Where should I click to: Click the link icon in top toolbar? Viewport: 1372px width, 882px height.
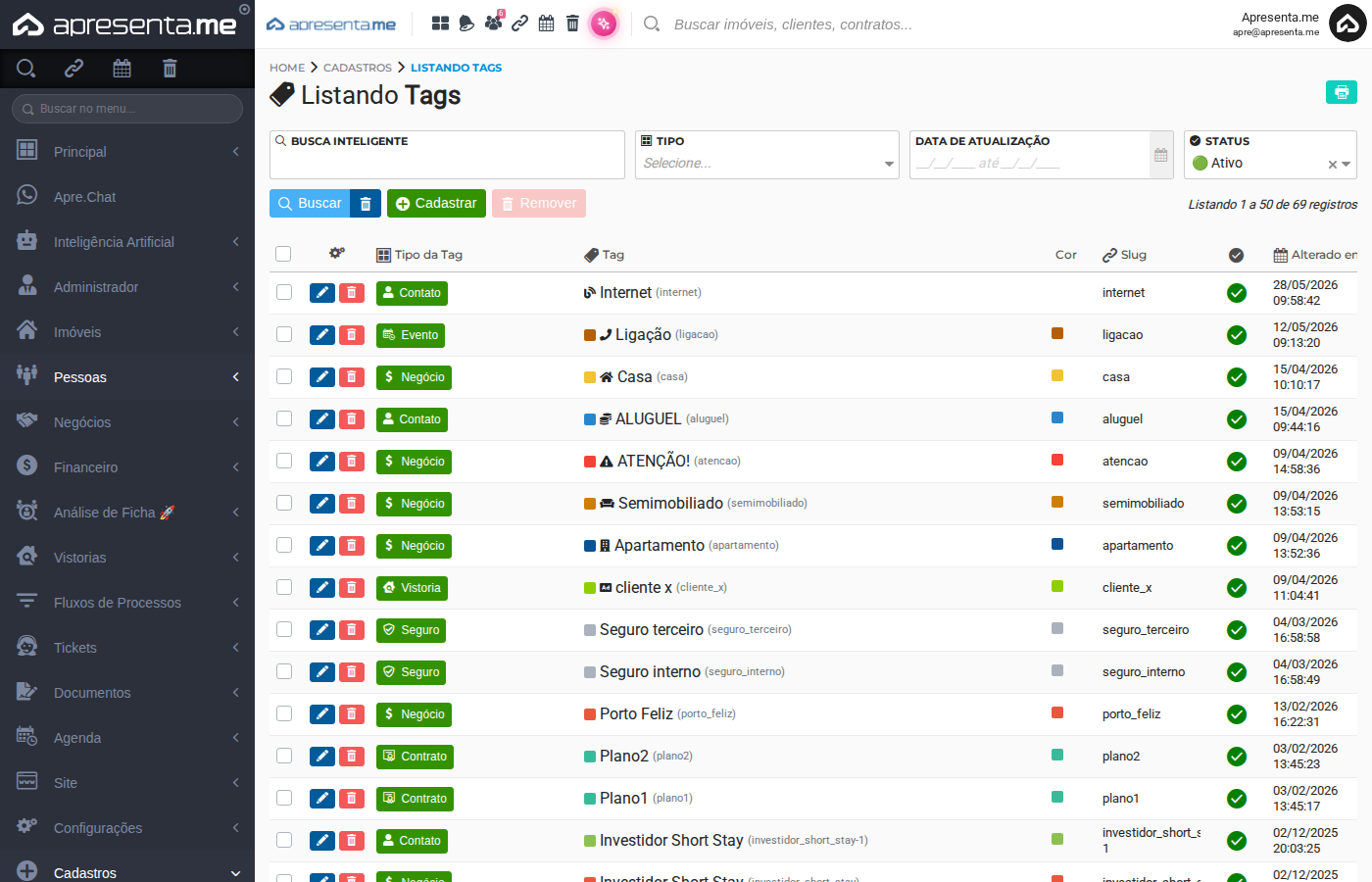coord(520,24)
